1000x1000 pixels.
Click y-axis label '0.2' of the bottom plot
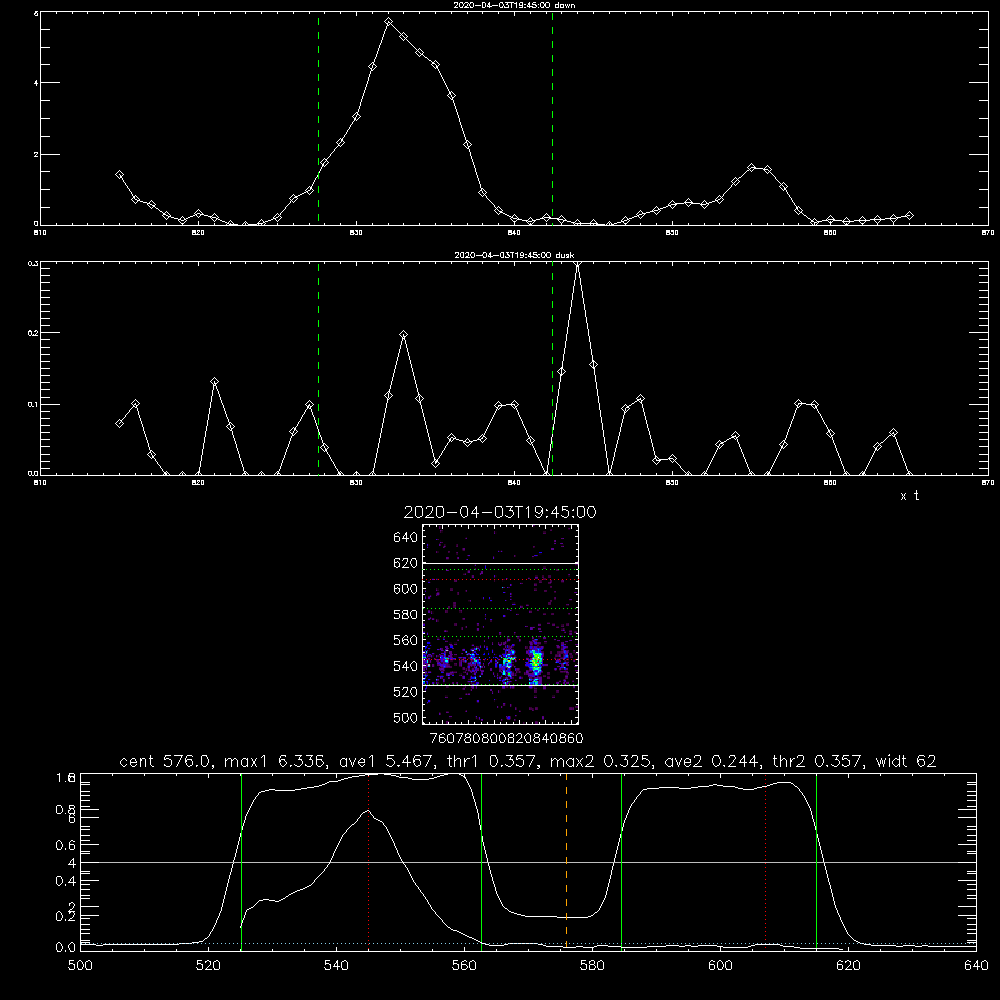(x=66, y=916)
